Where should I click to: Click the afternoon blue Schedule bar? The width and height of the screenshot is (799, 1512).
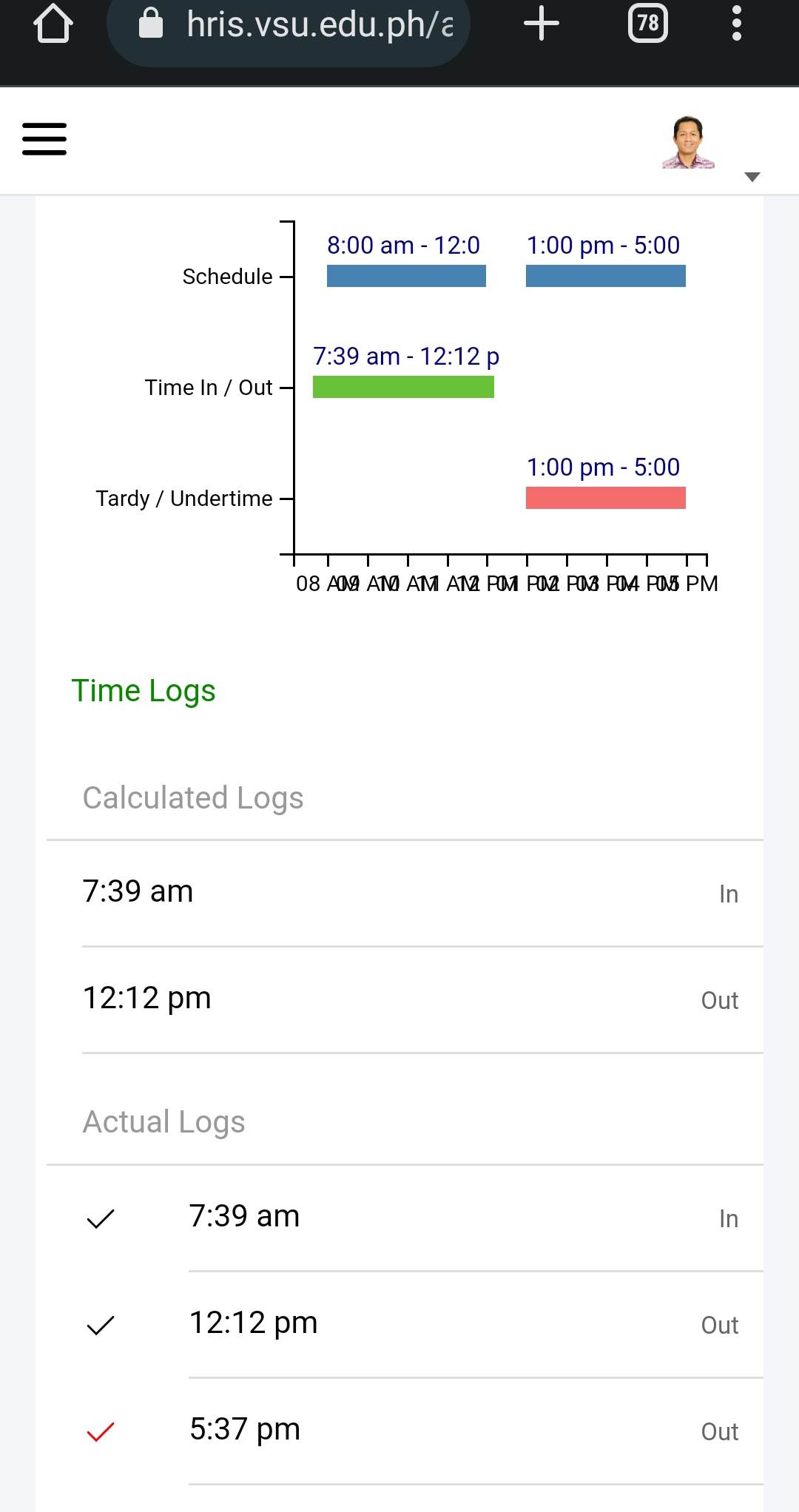pyautogui.click(x=605, y=276)
